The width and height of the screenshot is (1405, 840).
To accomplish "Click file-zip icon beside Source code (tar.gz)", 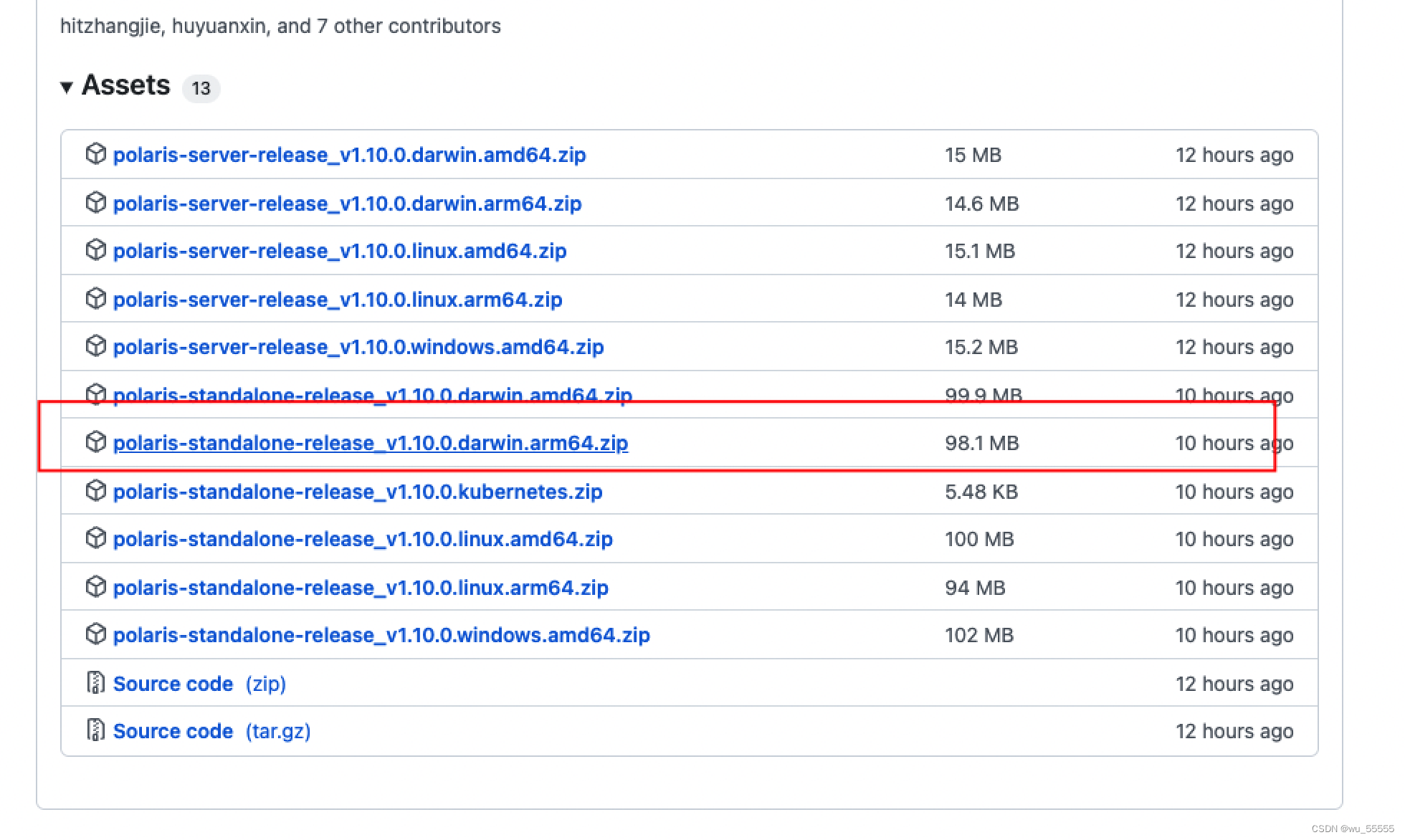I will pos(95,730).
